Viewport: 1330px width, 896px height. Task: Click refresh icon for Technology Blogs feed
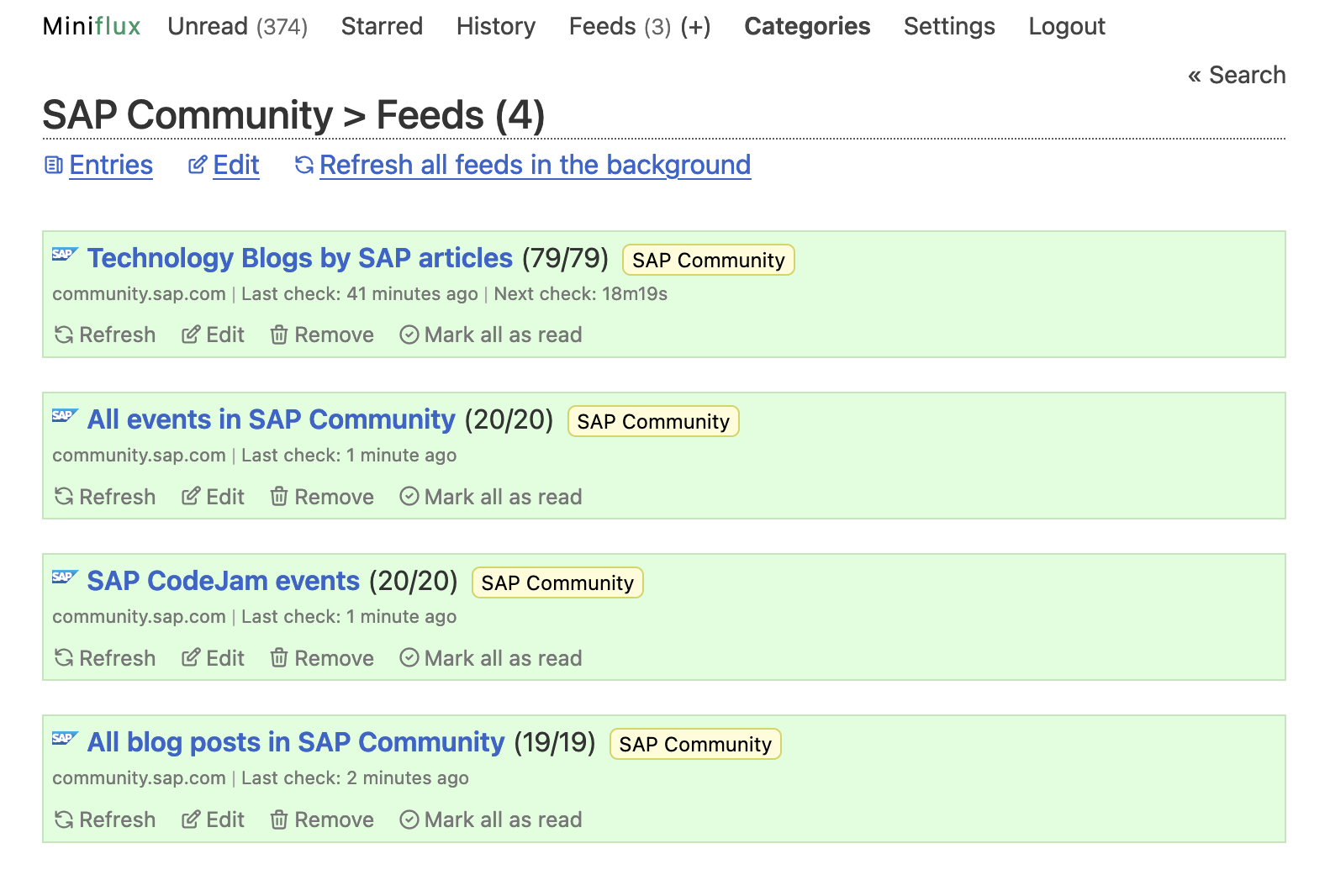64,335
